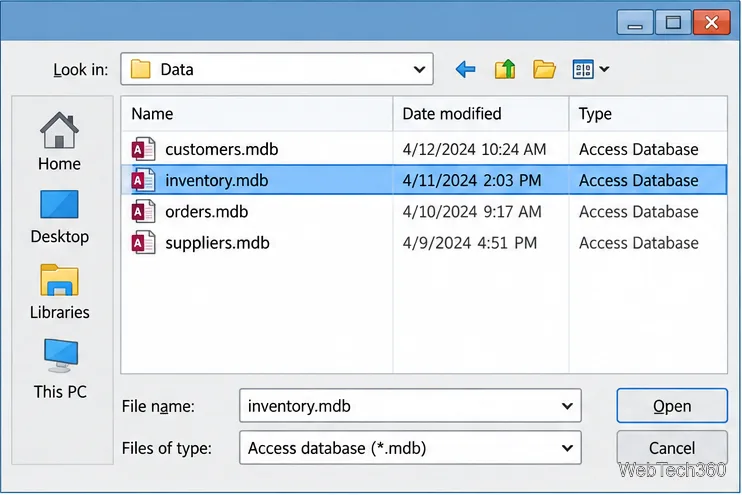Click the Data folder name in Look in

tap(177, 70)
